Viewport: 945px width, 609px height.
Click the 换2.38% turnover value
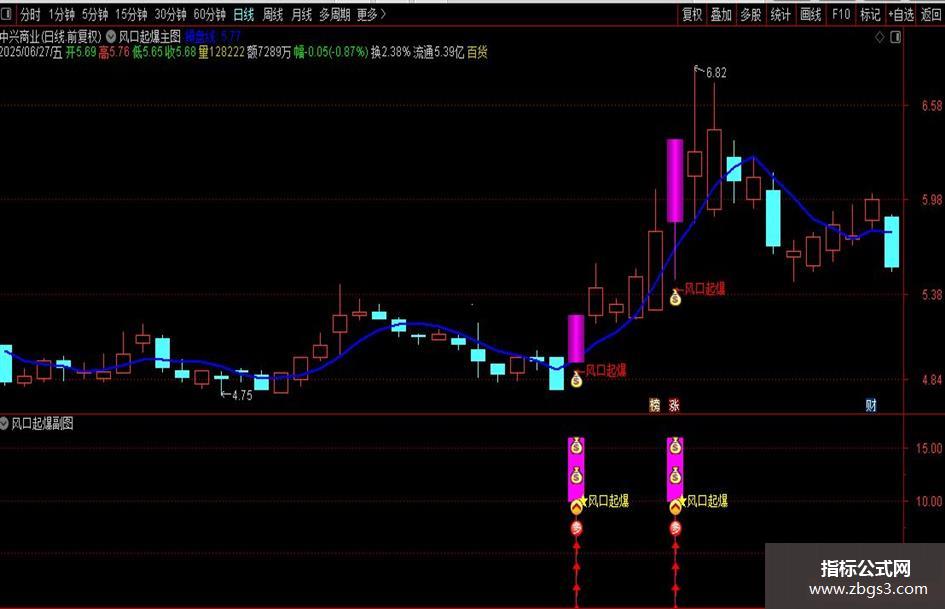pyautogui.click(x=391, y=52)
